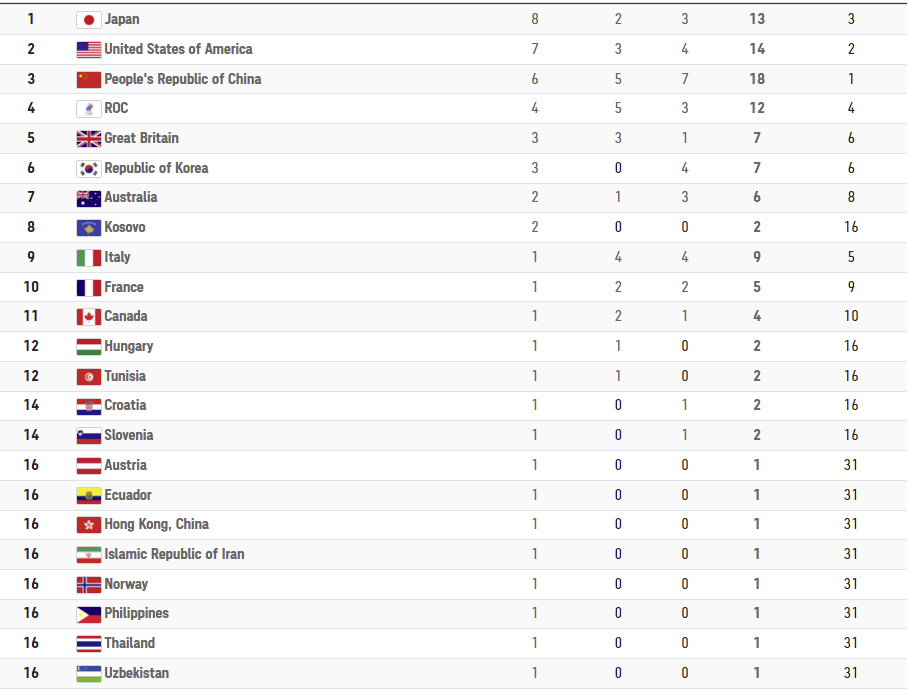Click the Tunisia flag icon
This screenshot has width=908, height=693.
tap(89, 377)
